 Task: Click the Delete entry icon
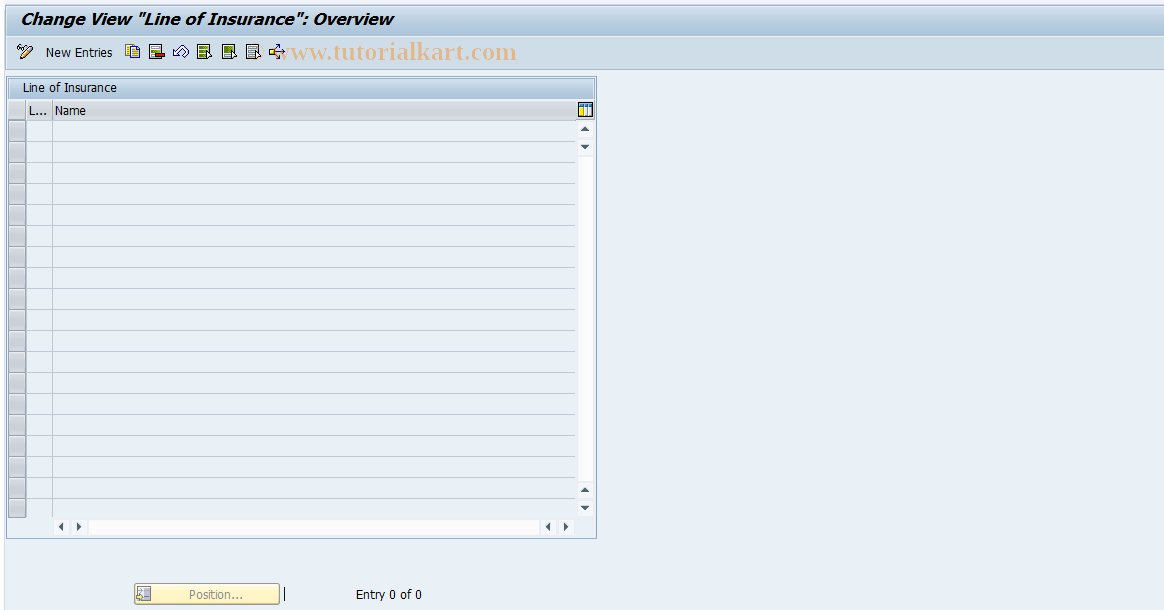click(x=157, y=52)
